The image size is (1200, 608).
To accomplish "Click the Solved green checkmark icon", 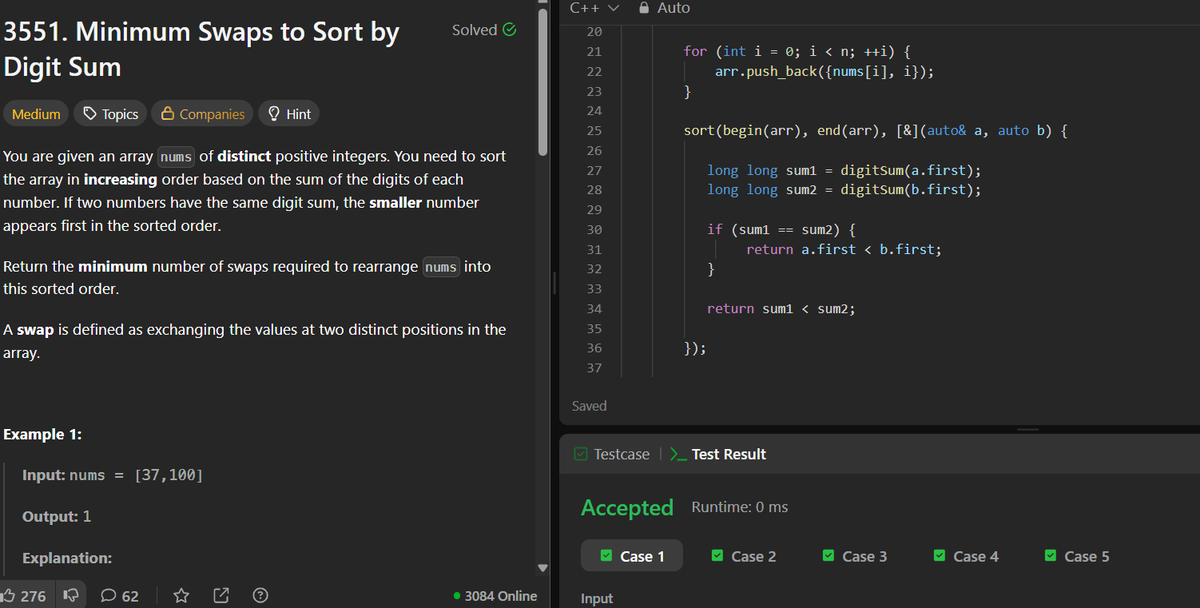I will pyautogui.click(x=509, y=30).
